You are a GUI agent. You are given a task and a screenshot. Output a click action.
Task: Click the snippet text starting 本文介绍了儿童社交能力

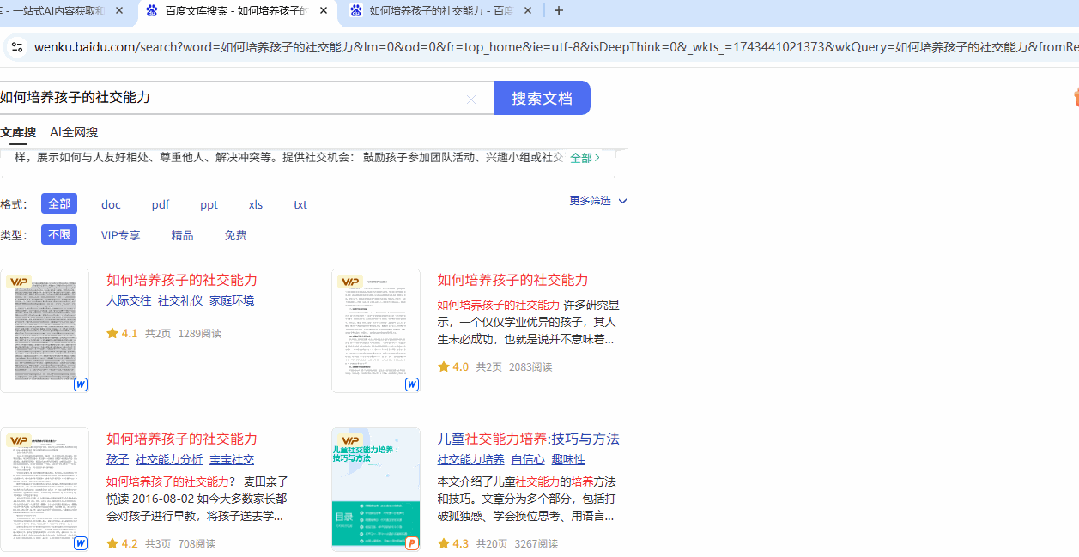click(526, 498)
